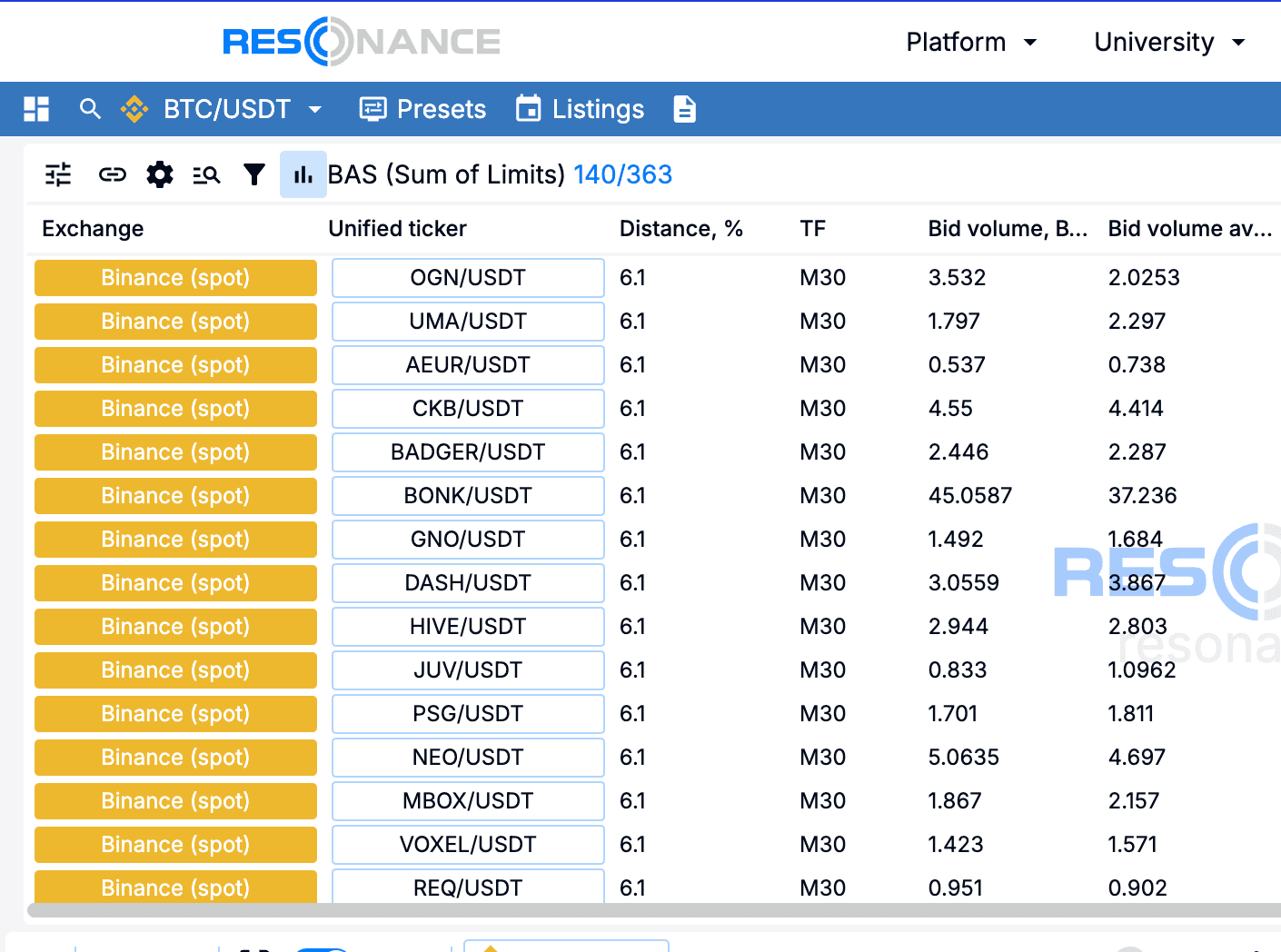Click Binance (spot) tag in DASH/USDT row

pos(175,583)
